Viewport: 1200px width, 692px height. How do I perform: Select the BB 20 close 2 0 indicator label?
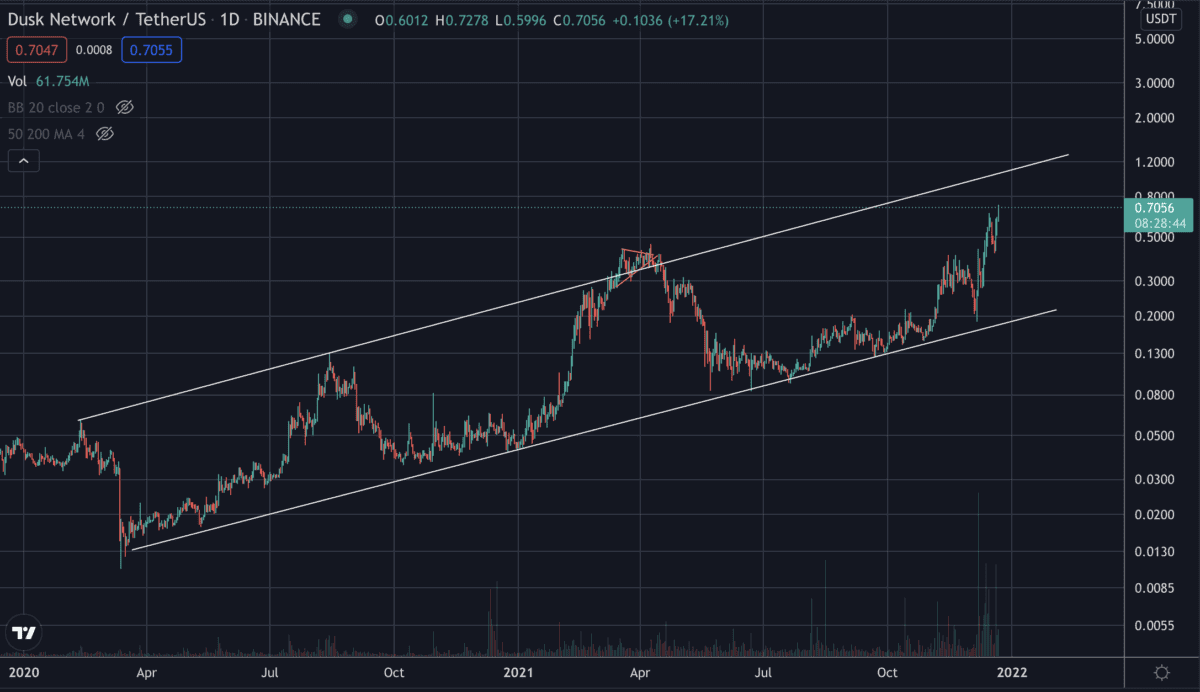point(56,106)
